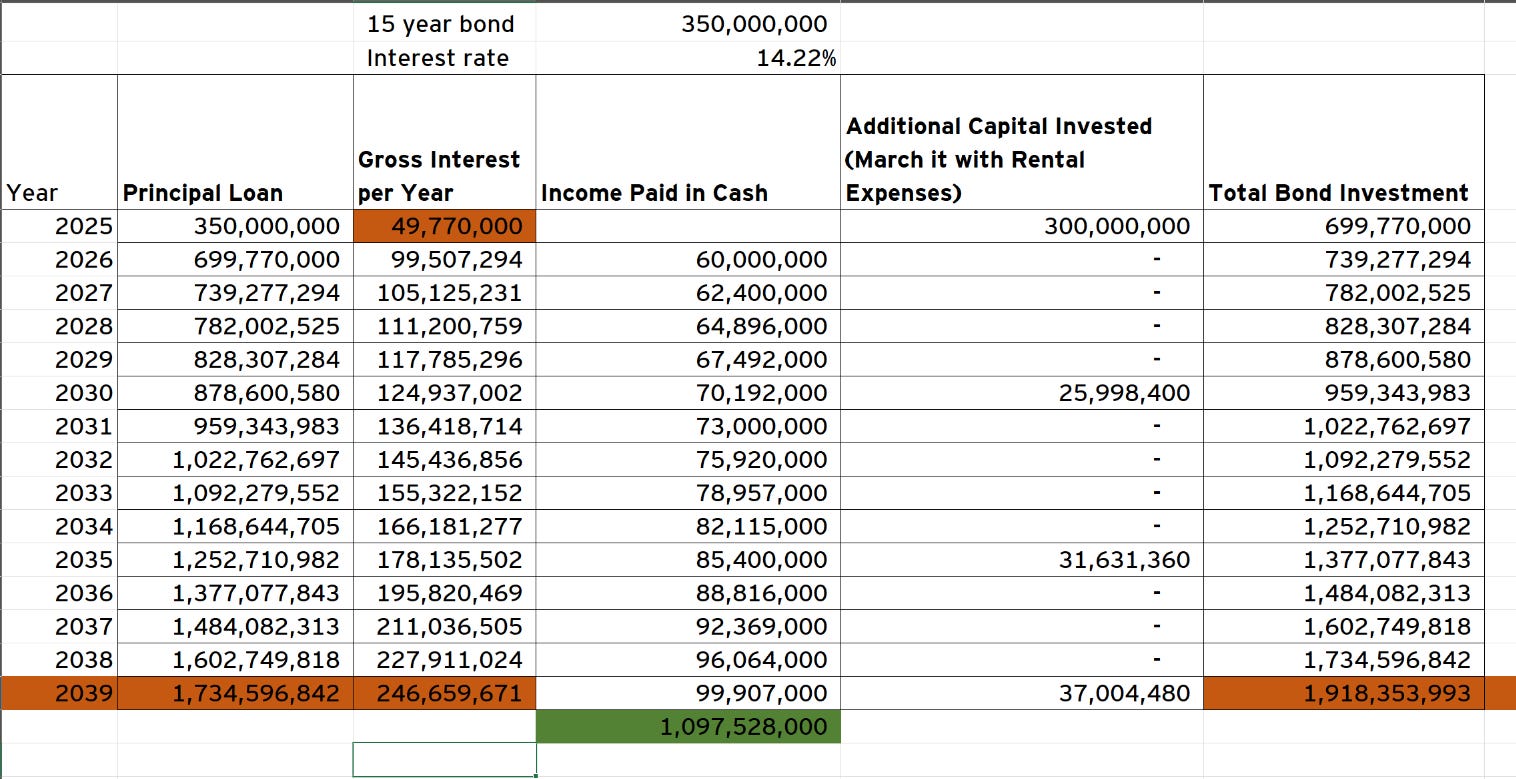Select gross interest 124,937,002
The height and width of the screenshot is (779, 1516).
click(x=444, y=393)
